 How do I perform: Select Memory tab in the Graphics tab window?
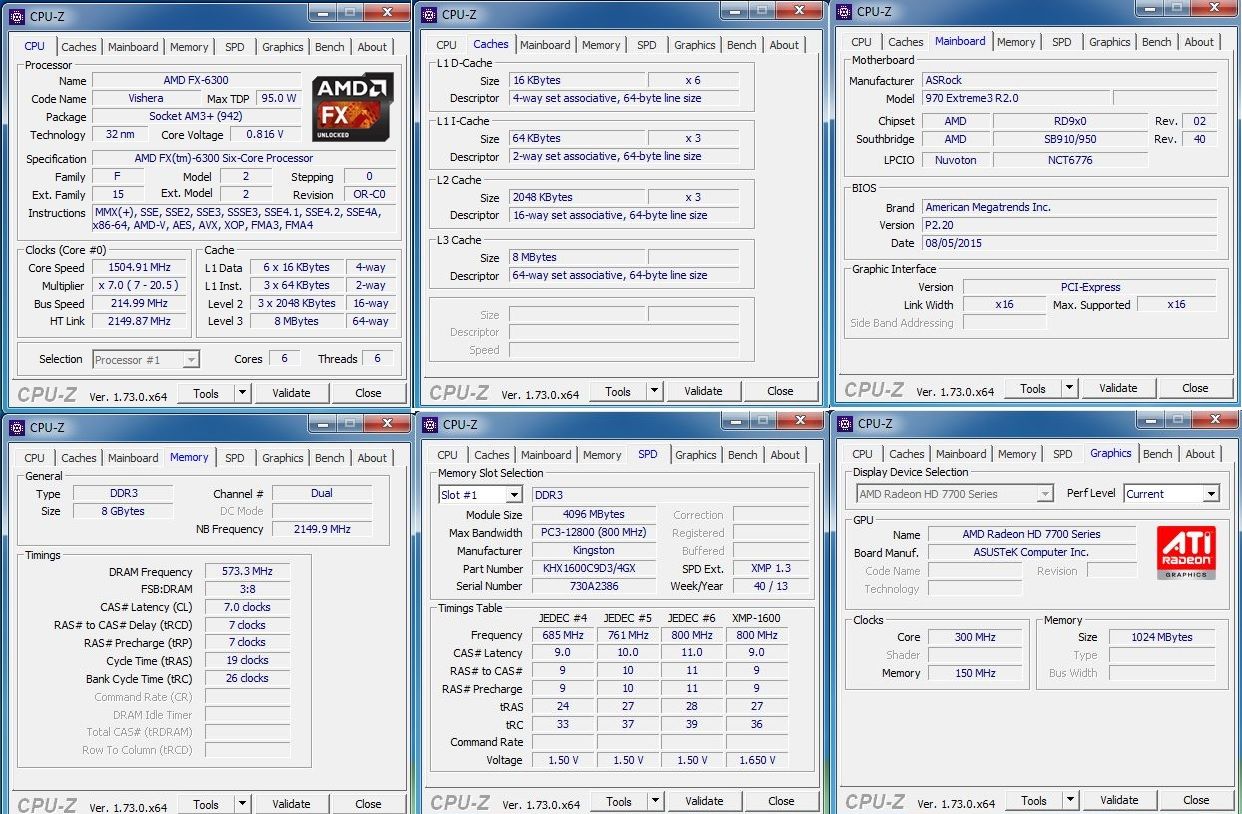click(x=1017, y=454)
